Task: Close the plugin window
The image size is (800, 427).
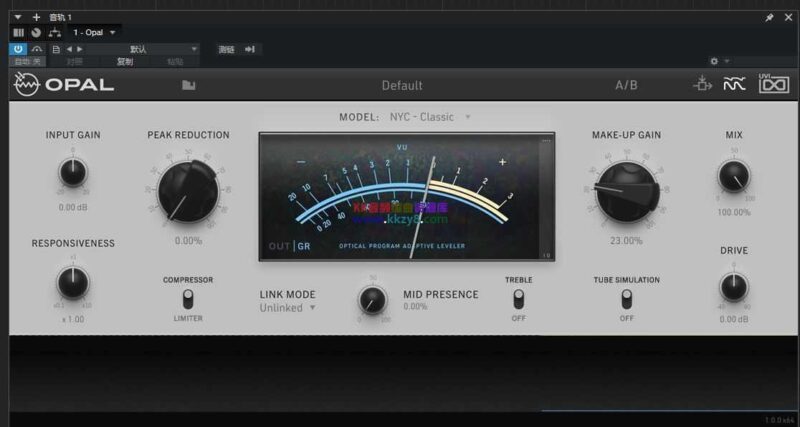Action: point(788,17)
